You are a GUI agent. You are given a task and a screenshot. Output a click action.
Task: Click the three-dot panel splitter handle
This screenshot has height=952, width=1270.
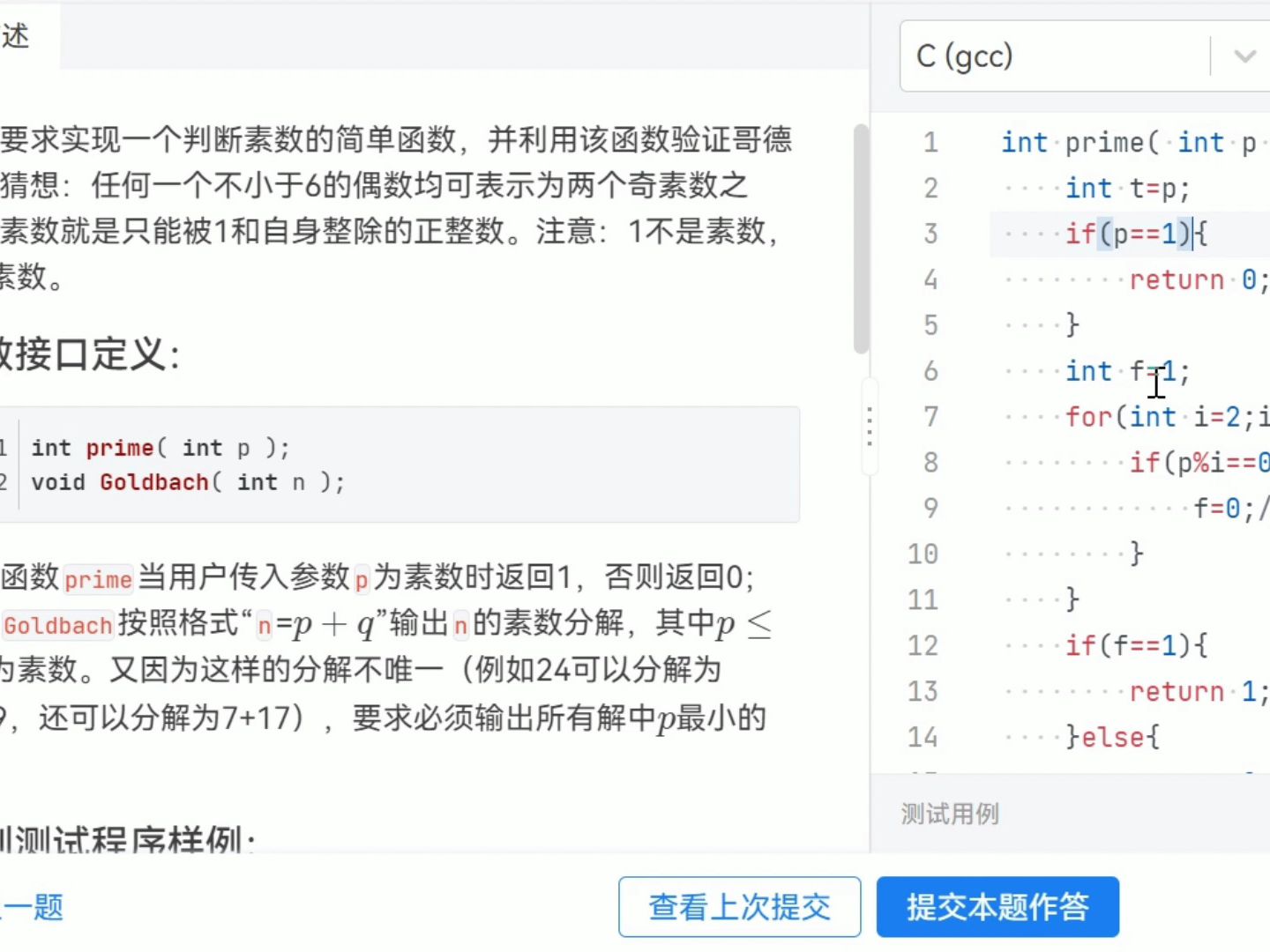point(870,427)
